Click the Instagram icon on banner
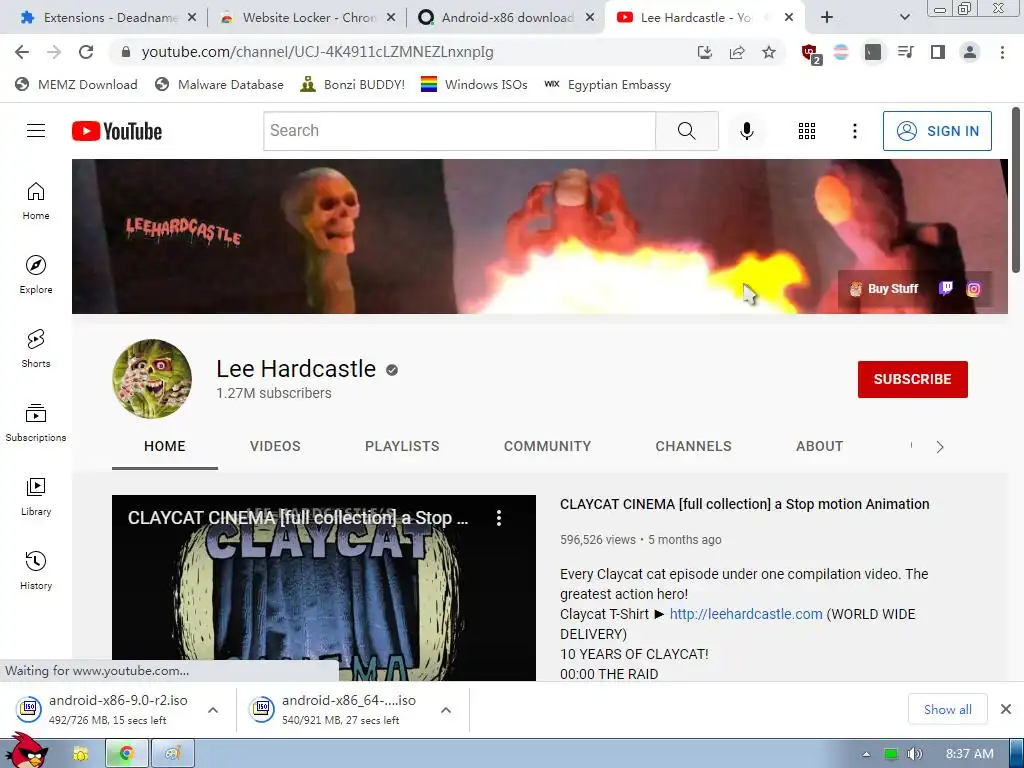 coord(973,289)
